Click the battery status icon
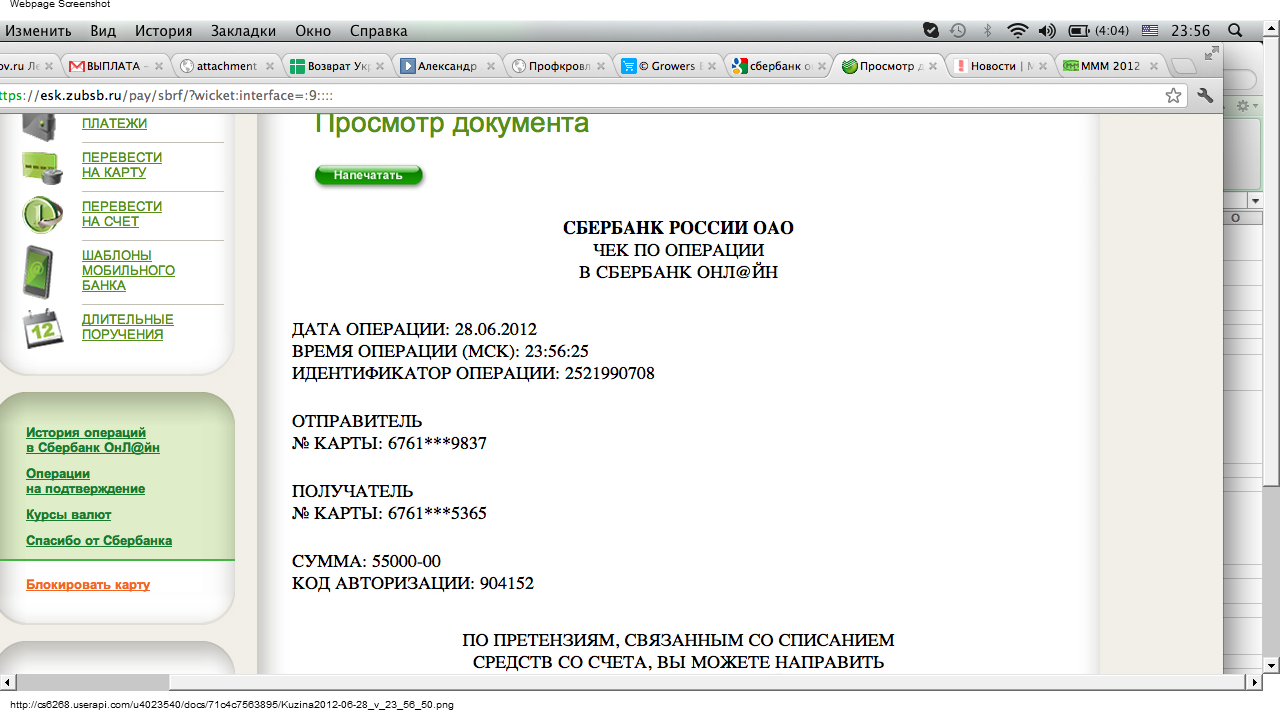 [x=1079, y=31]
